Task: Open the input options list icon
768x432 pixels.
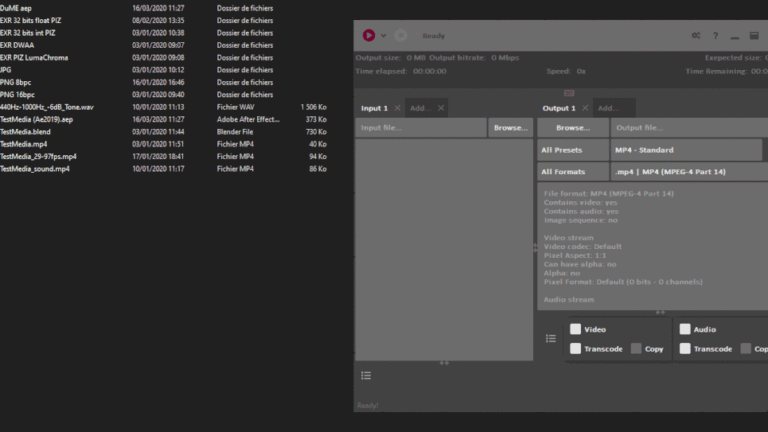Action: 366,375
